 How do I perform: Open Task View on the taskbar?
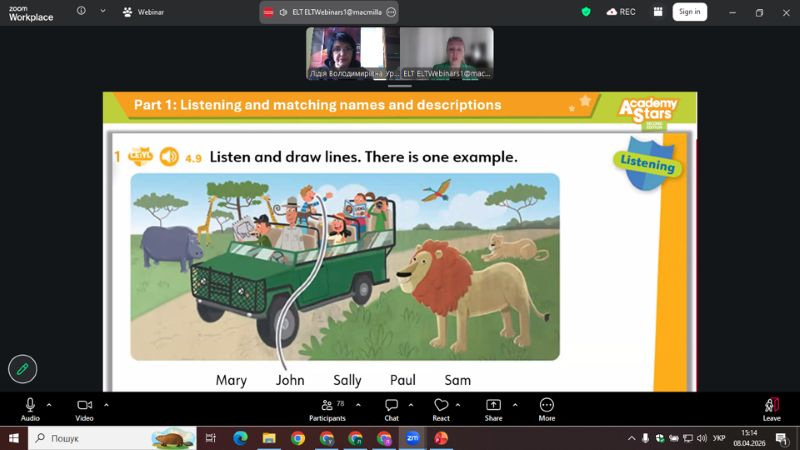(211, 438)
